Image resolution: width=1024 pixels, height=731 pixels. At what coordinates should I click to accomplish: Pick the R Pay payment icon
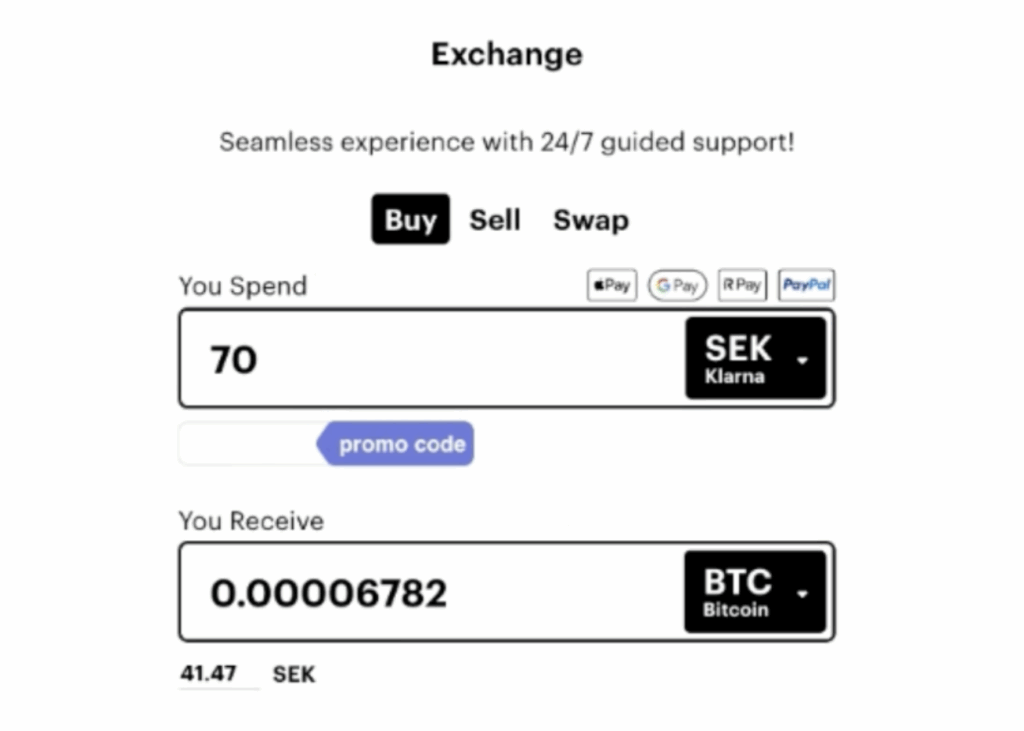tap(741, 286)
